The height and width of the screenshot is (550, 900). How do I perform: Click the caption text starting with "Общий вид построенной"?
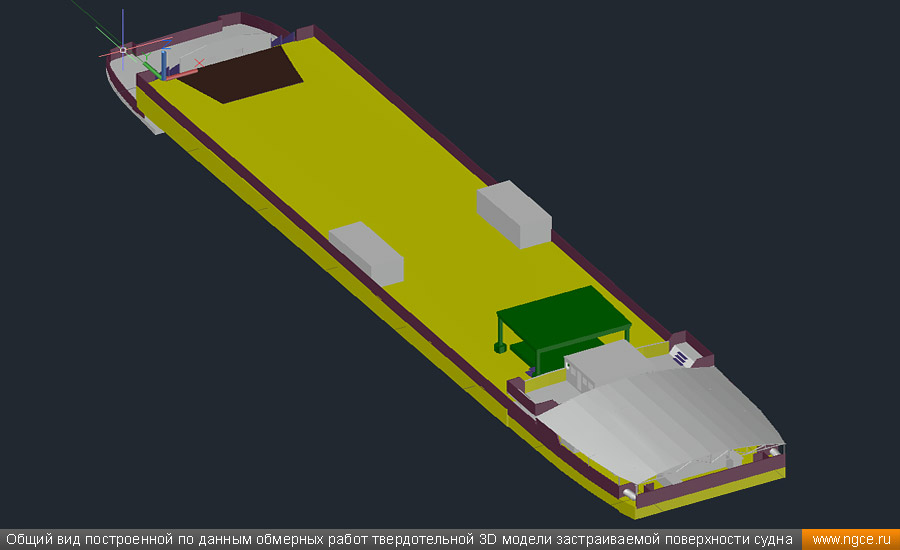(x=399, y=540)
